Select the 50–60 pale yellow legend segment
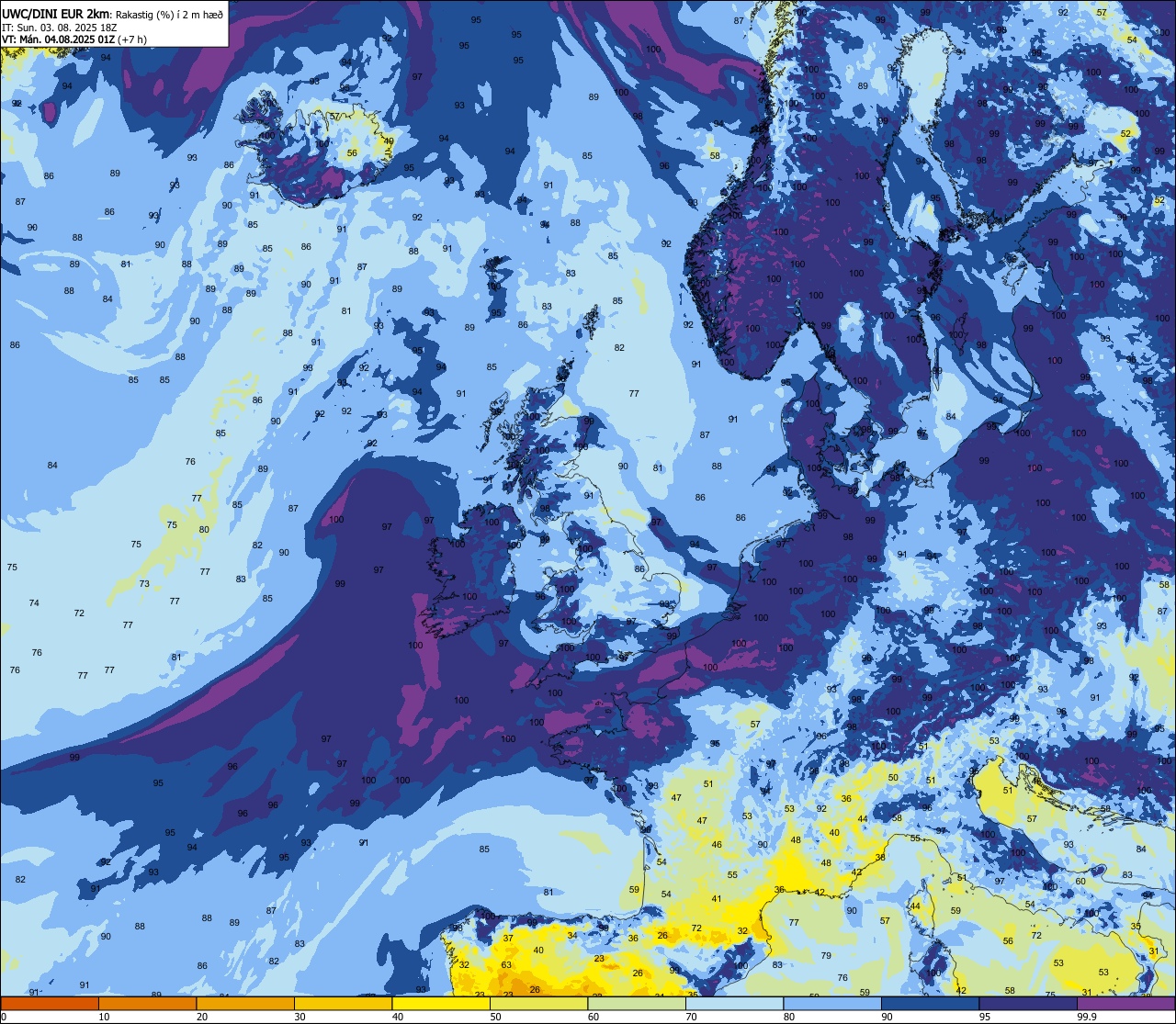The height and width of the screenshot is (1024, 1176). [x=538, y=1003]
